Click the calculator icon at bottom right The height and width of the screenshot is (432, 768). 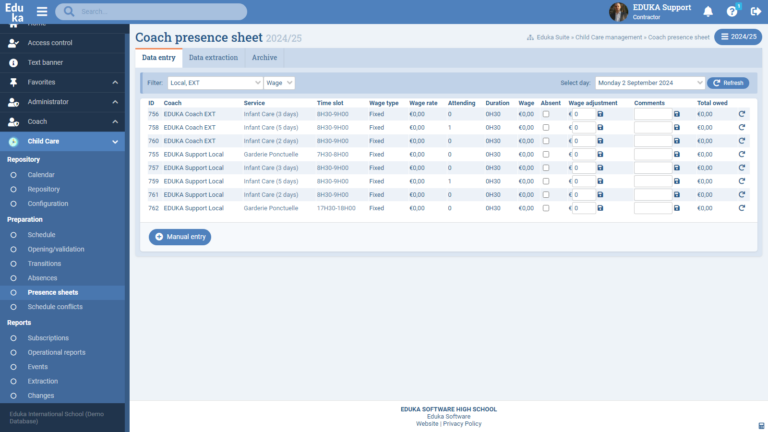click(762, 425)
